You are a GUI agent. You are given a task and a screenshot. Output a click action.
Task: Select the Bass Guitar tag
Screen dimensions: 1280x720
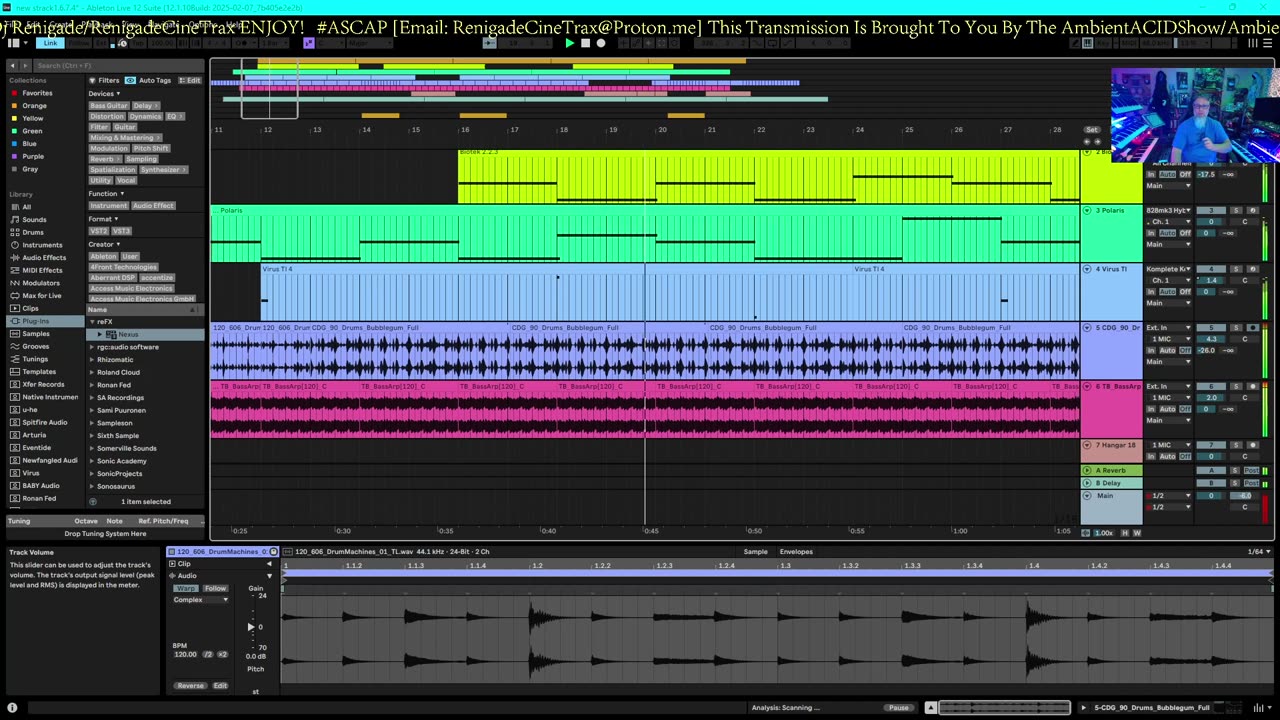pos(109,105)
